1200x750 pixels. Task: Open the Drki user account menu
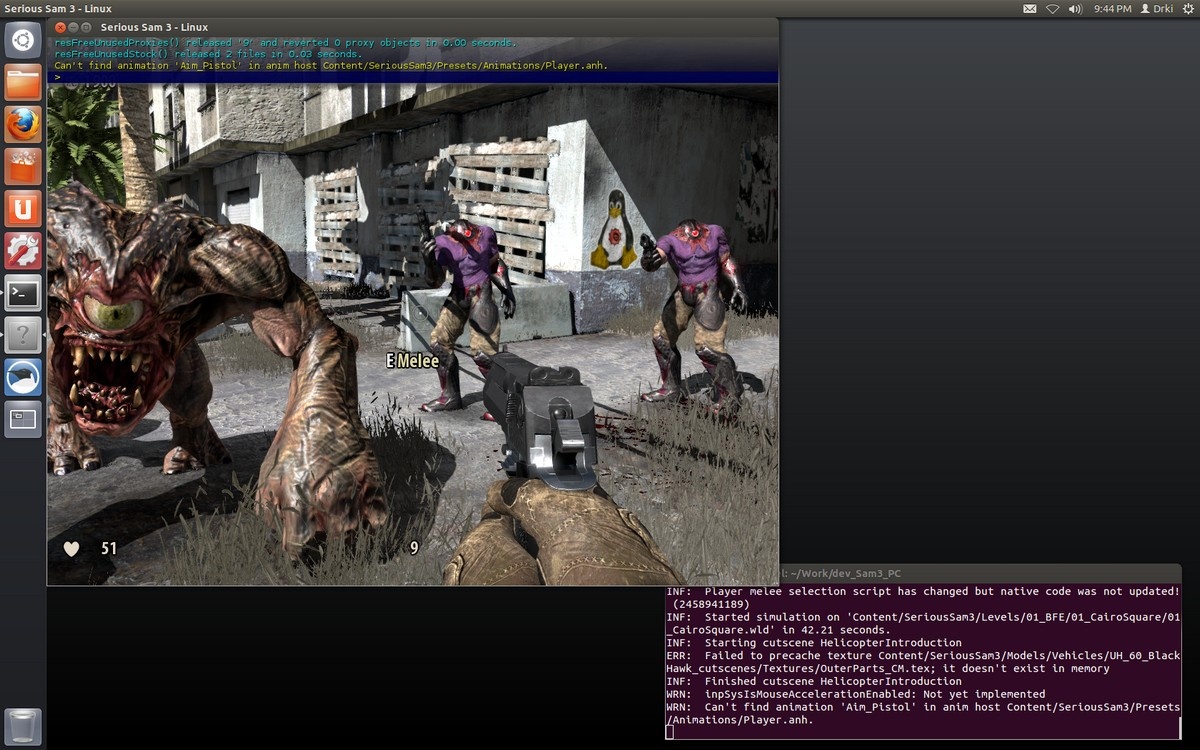pyautogui.click(x=1157, y=9)
